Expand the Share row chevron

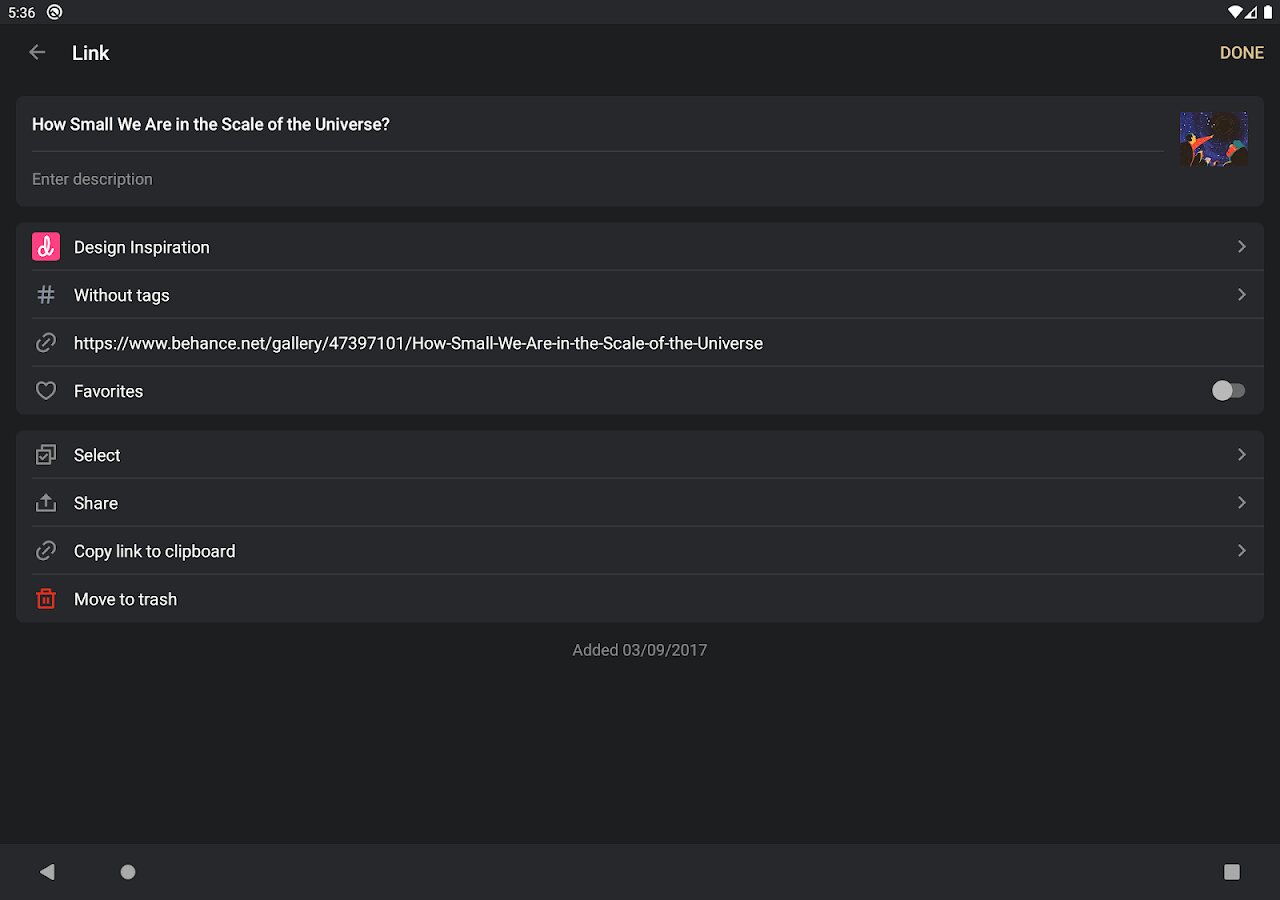pos(1241,503)
